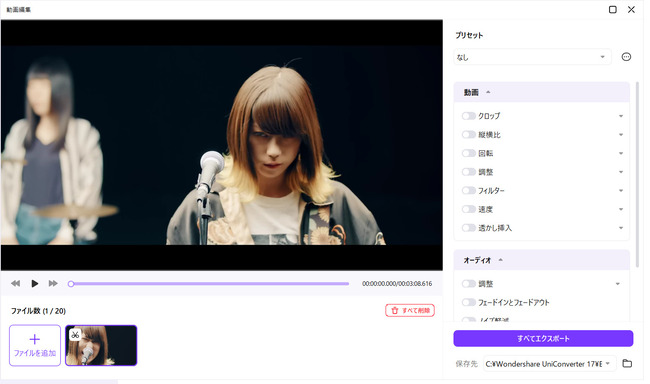Click the playback progress slider handle
This screenshot has height=384, width=650.
point(71,284)
